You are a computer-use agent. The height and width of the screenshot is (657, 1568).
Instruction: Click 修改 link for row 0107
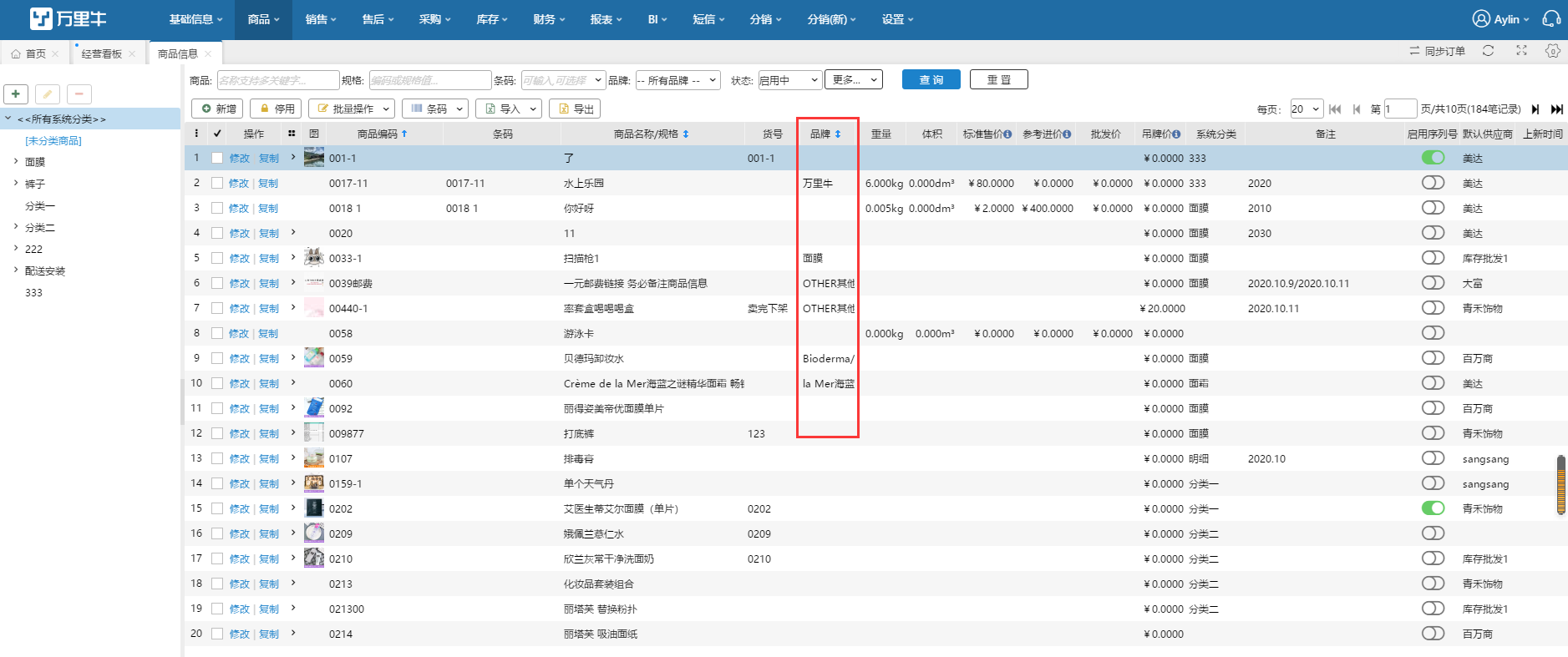pyautogui.click(x=239, y=458)
